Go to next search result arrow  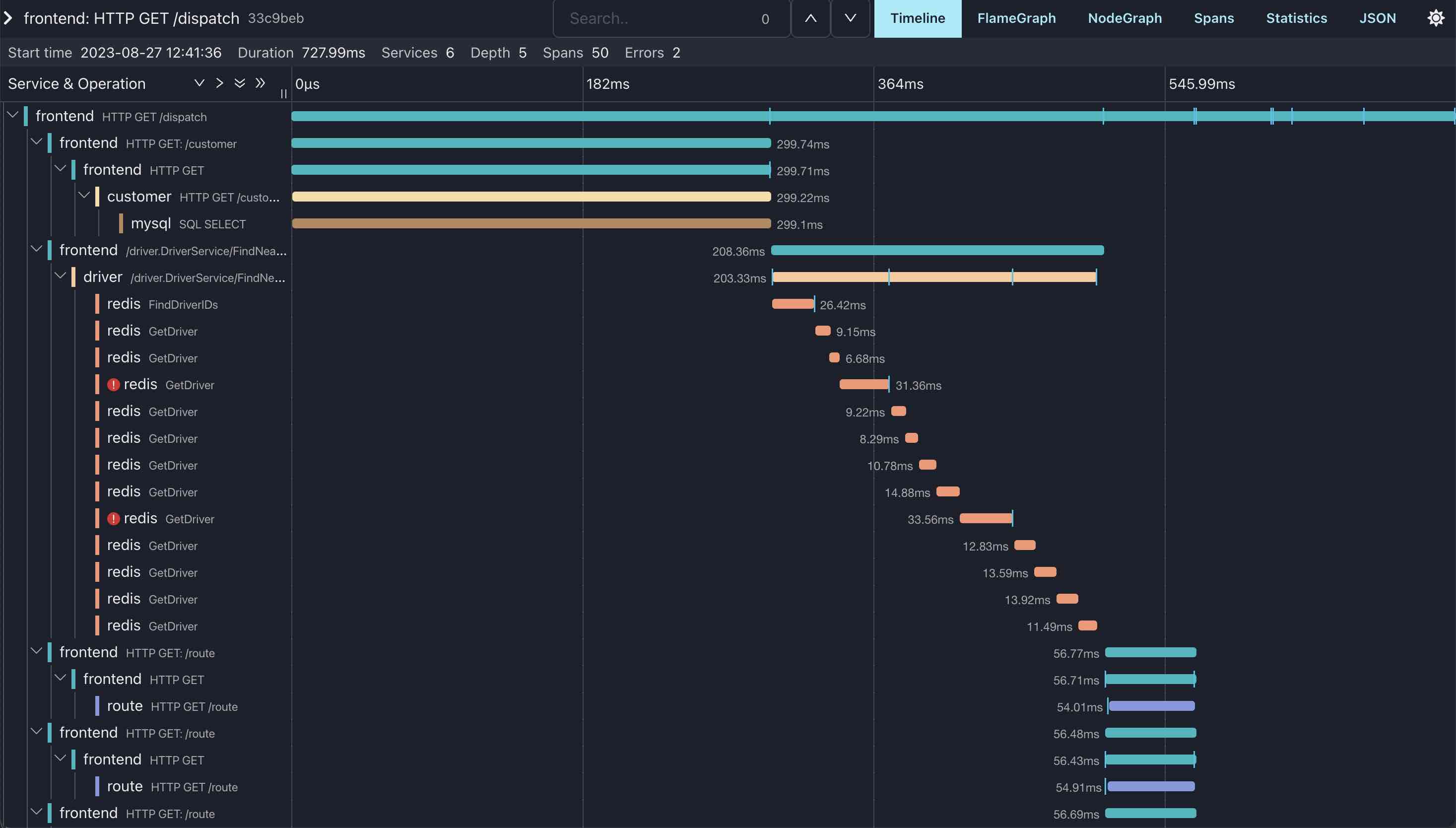pyautogui.click(x=851, y=18)
